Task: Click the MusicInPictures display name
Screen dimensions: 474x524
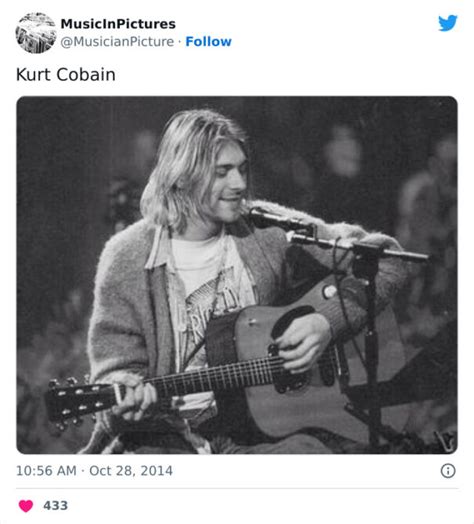Action: 118,24
